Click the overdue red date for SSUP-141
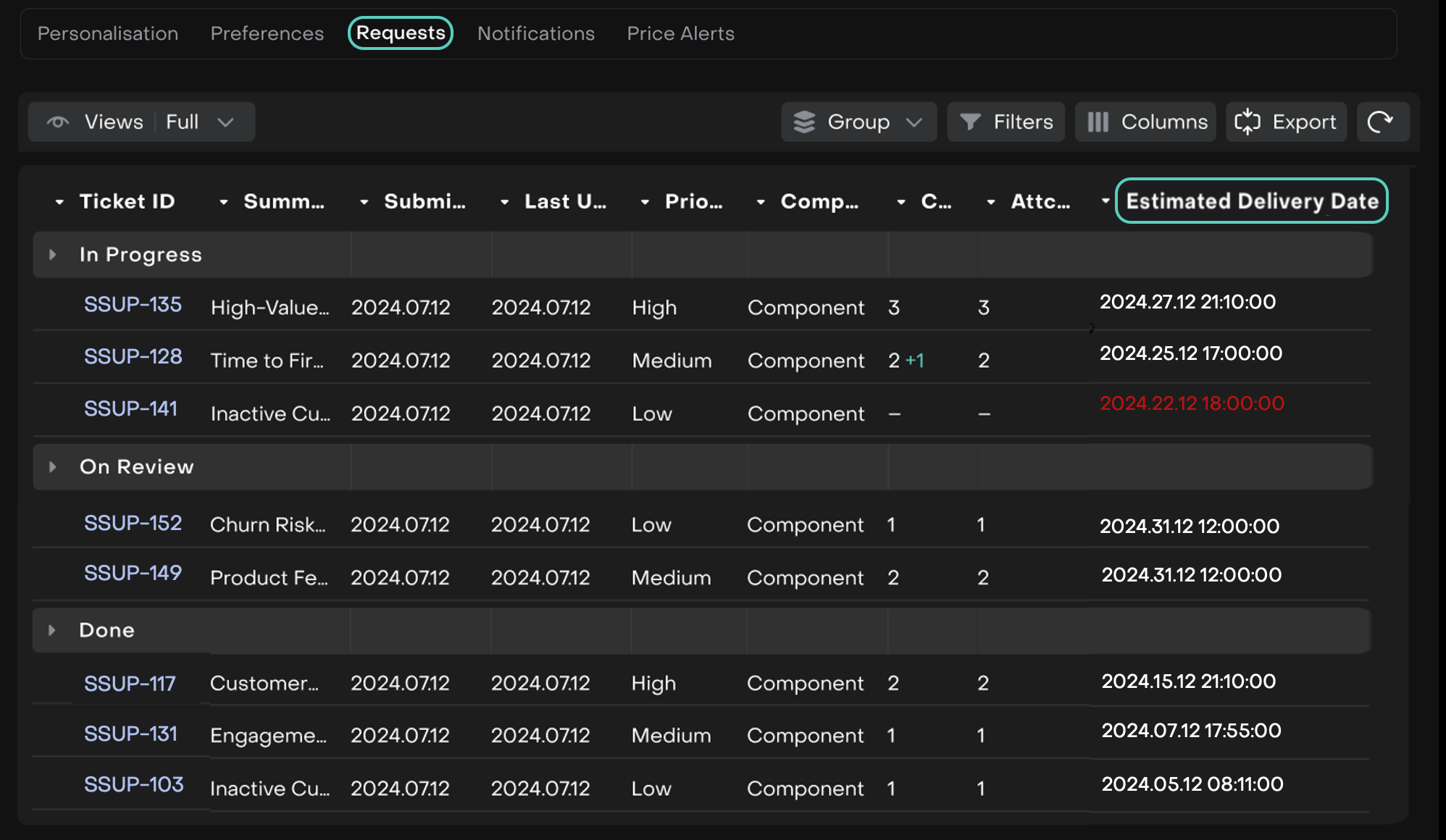The width and height of the screenshot is (1446, 840). [x=1192, y=403]
